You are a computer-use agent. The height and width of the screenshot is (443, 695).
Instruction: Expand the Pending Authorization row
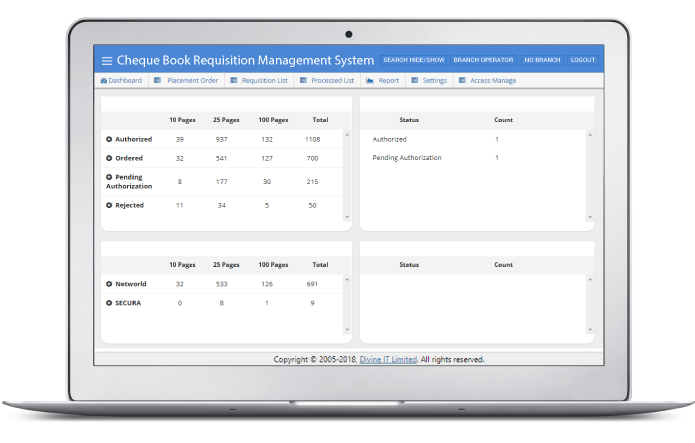point(109,177)
